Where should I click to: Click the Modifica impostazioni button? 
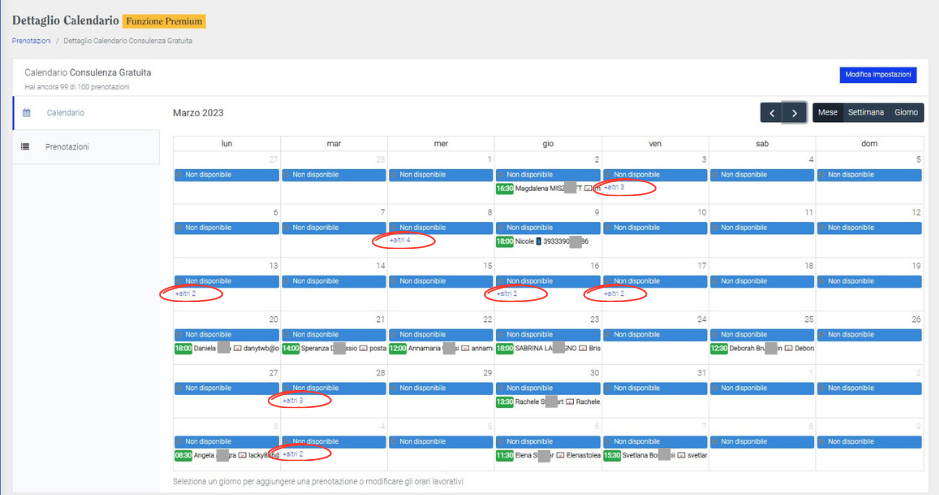click(878, 75)
